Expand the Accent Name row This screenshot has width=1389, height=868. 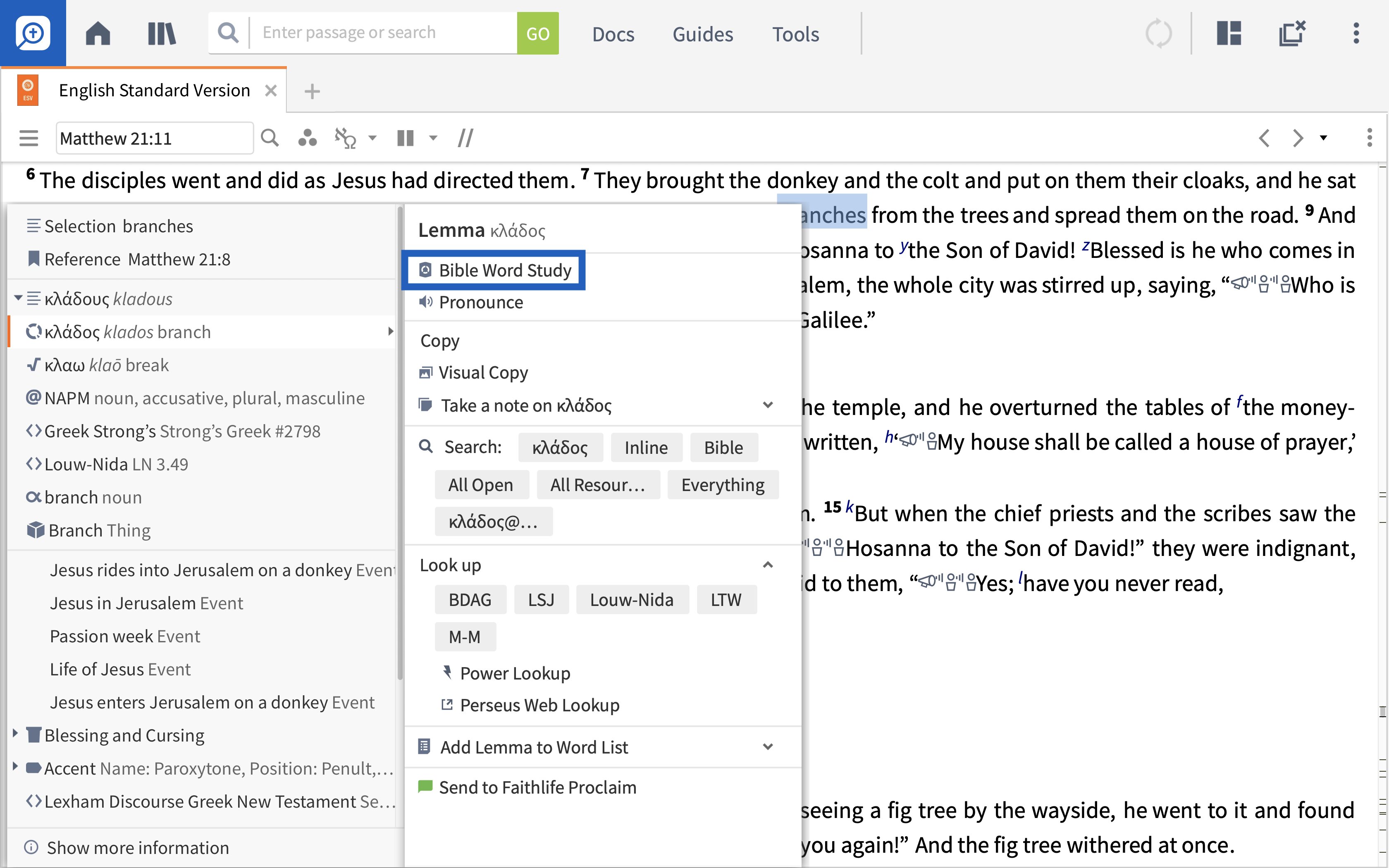pos(15,766)
